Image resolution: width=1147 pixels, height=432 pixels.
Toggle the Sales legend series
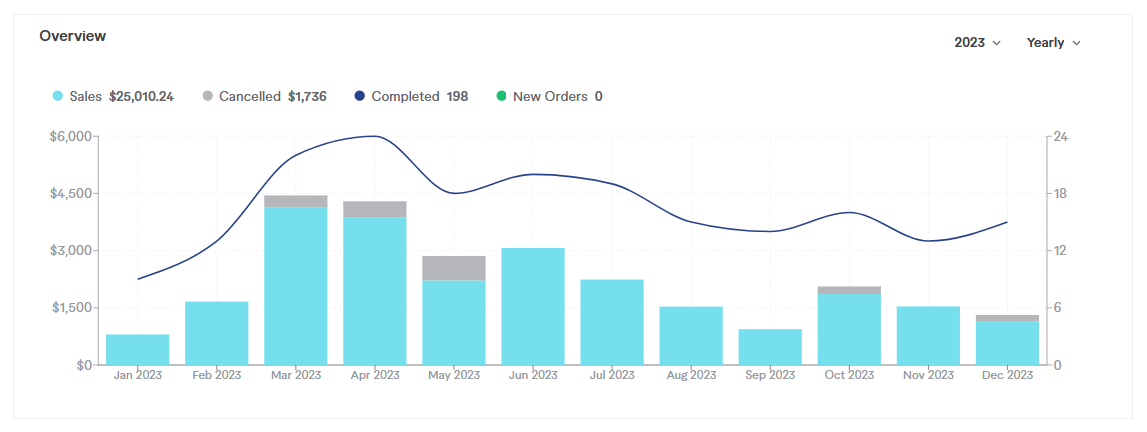(113, 97)
